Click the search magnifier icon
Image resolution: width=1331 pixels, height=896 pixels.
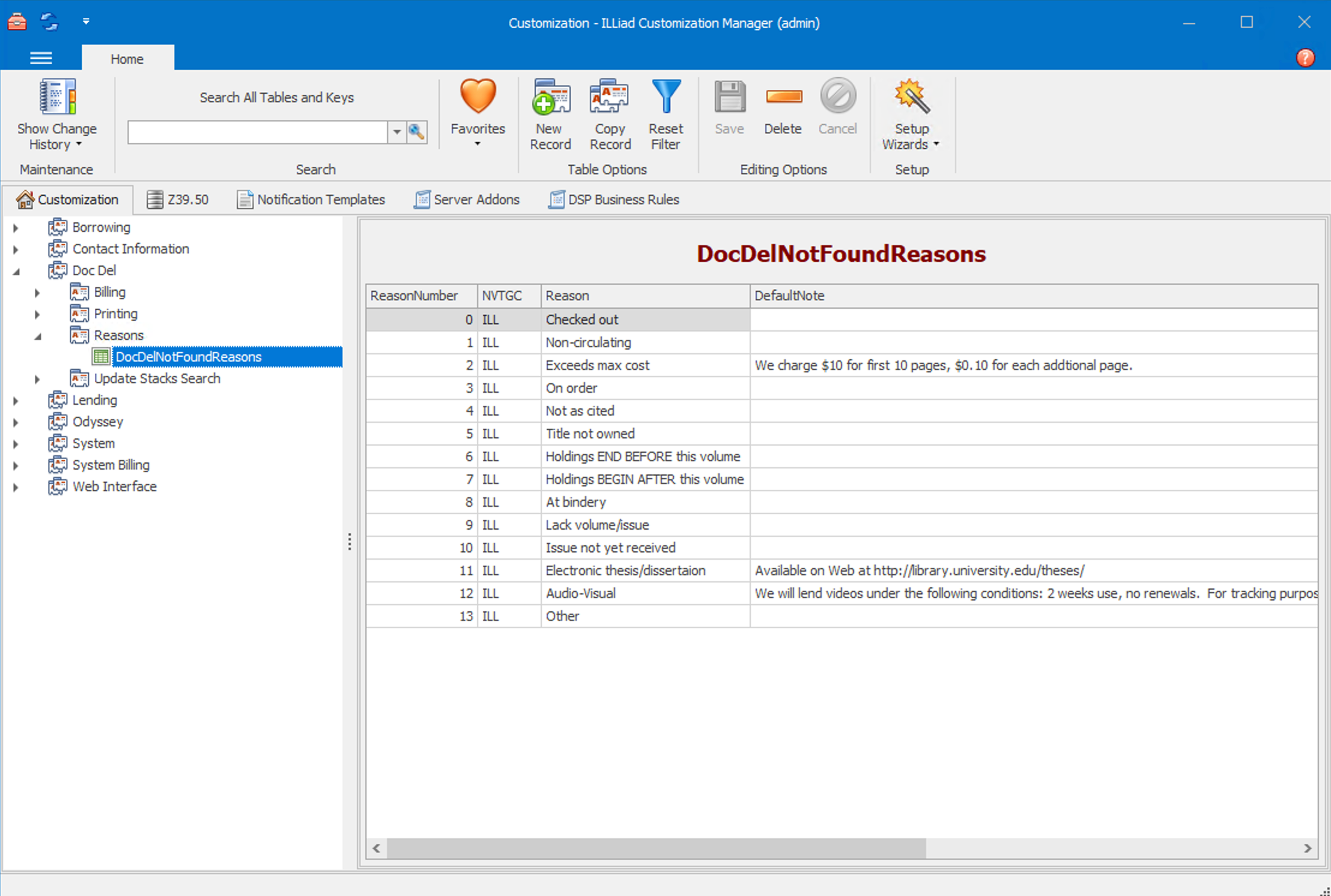[x=417, y=132]
